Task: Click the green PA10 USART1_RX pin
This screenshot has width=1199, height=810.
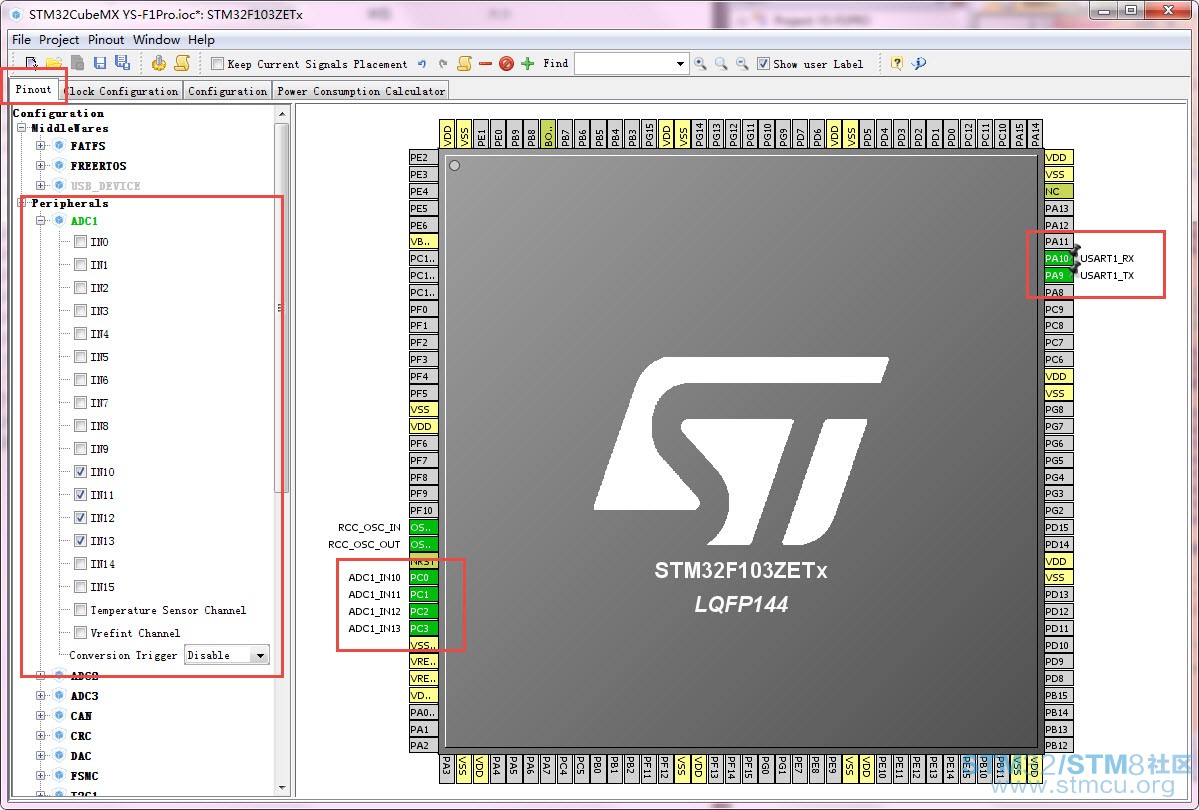Action: pyautogui.click(x=1058, y=259)
